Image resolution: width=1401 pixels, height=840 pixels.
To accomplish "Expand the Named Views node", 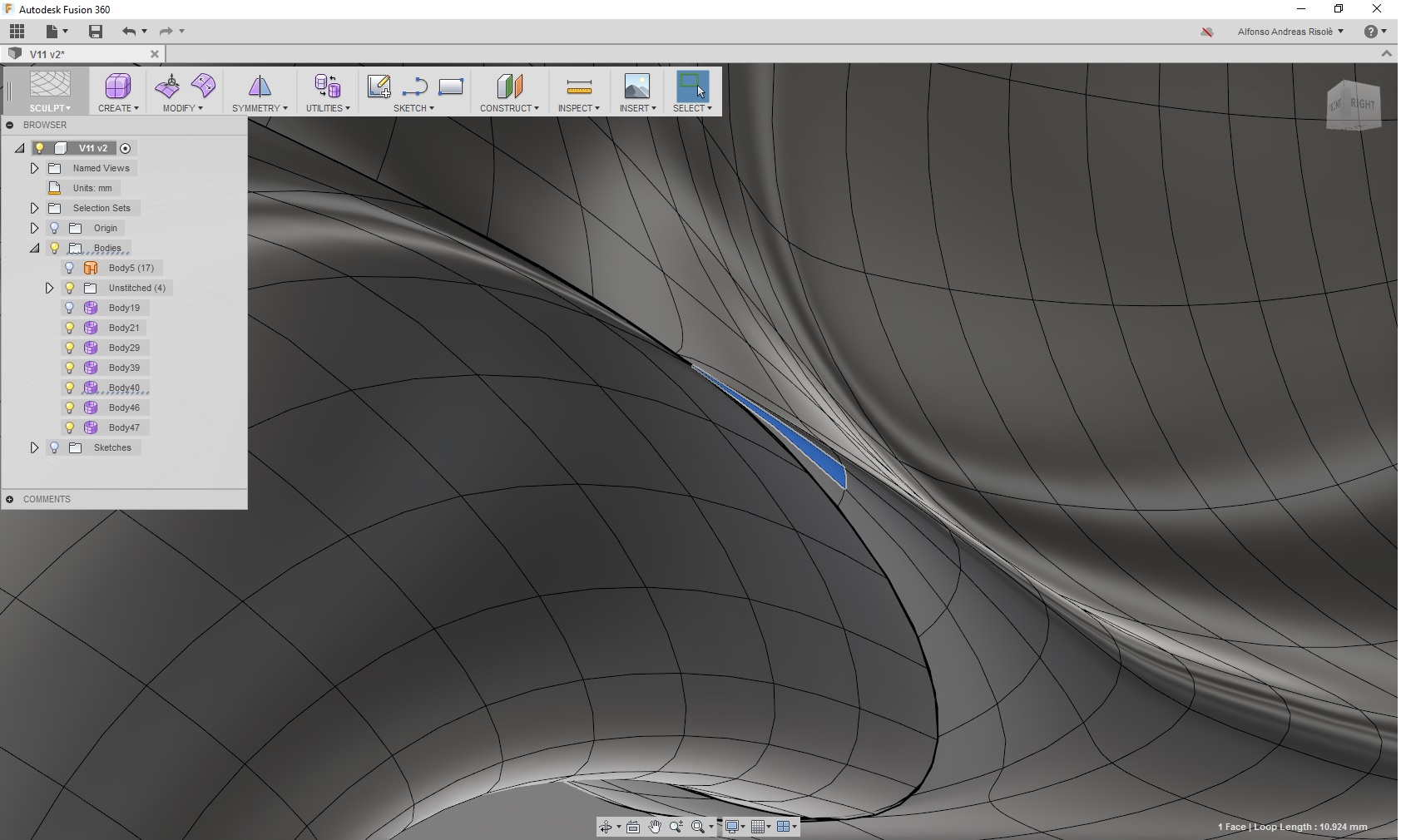I will coord(34,168).
